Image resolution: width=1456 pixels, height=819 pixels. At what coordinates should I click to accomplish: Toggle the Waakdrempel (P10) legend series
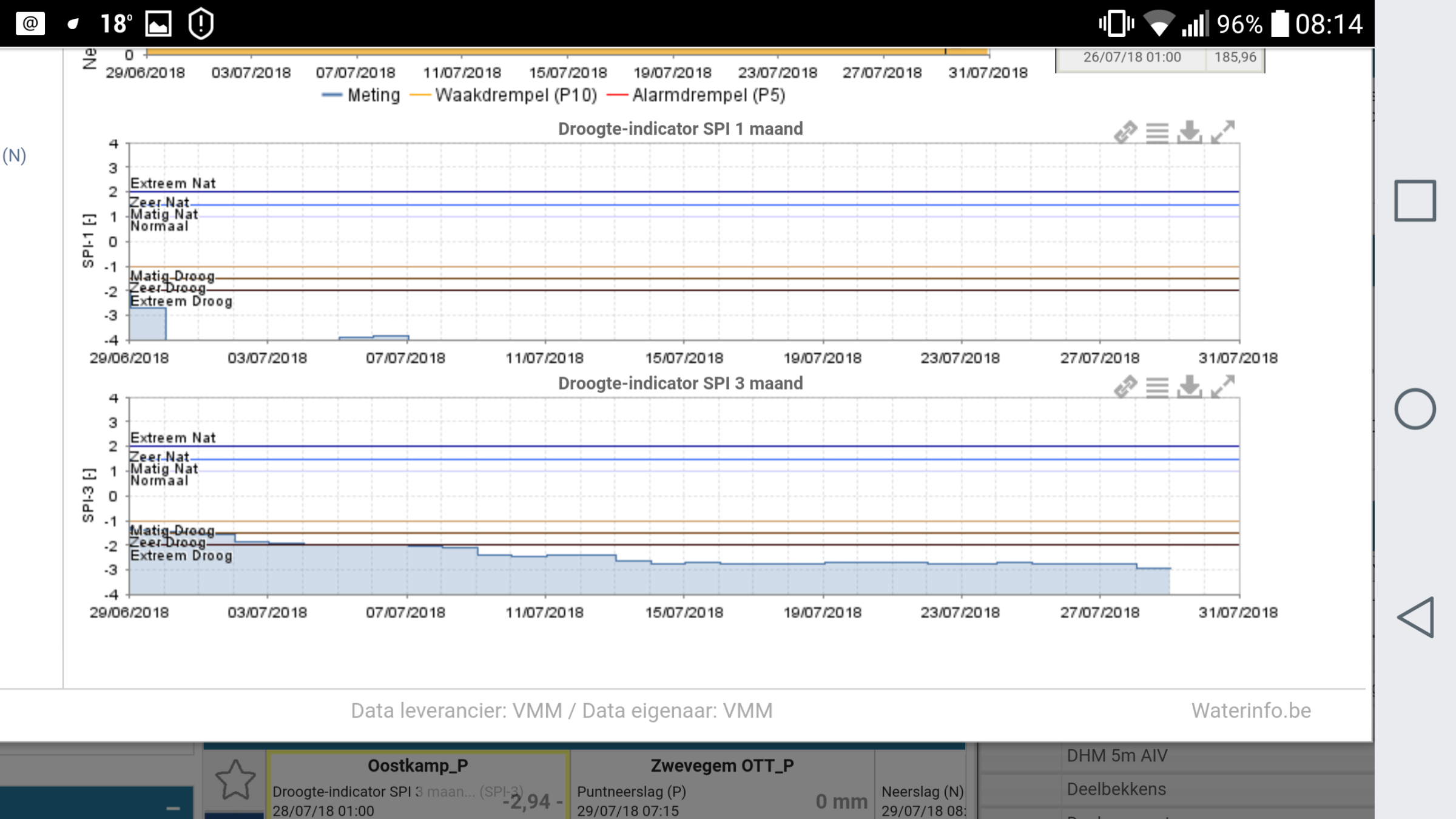point(504,95)
